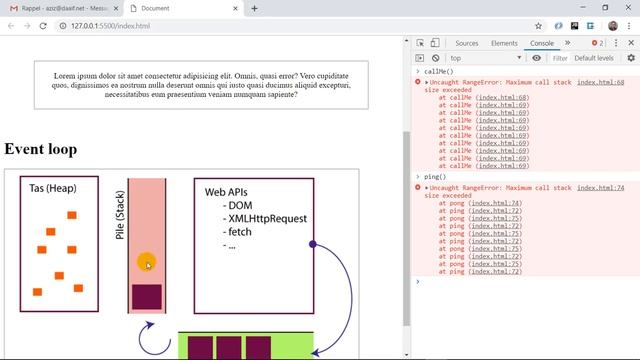The width and height of the screenshot is (640, 360).
Task: Expand the second RangeError after ping()
Action: [x=427, y=188]
